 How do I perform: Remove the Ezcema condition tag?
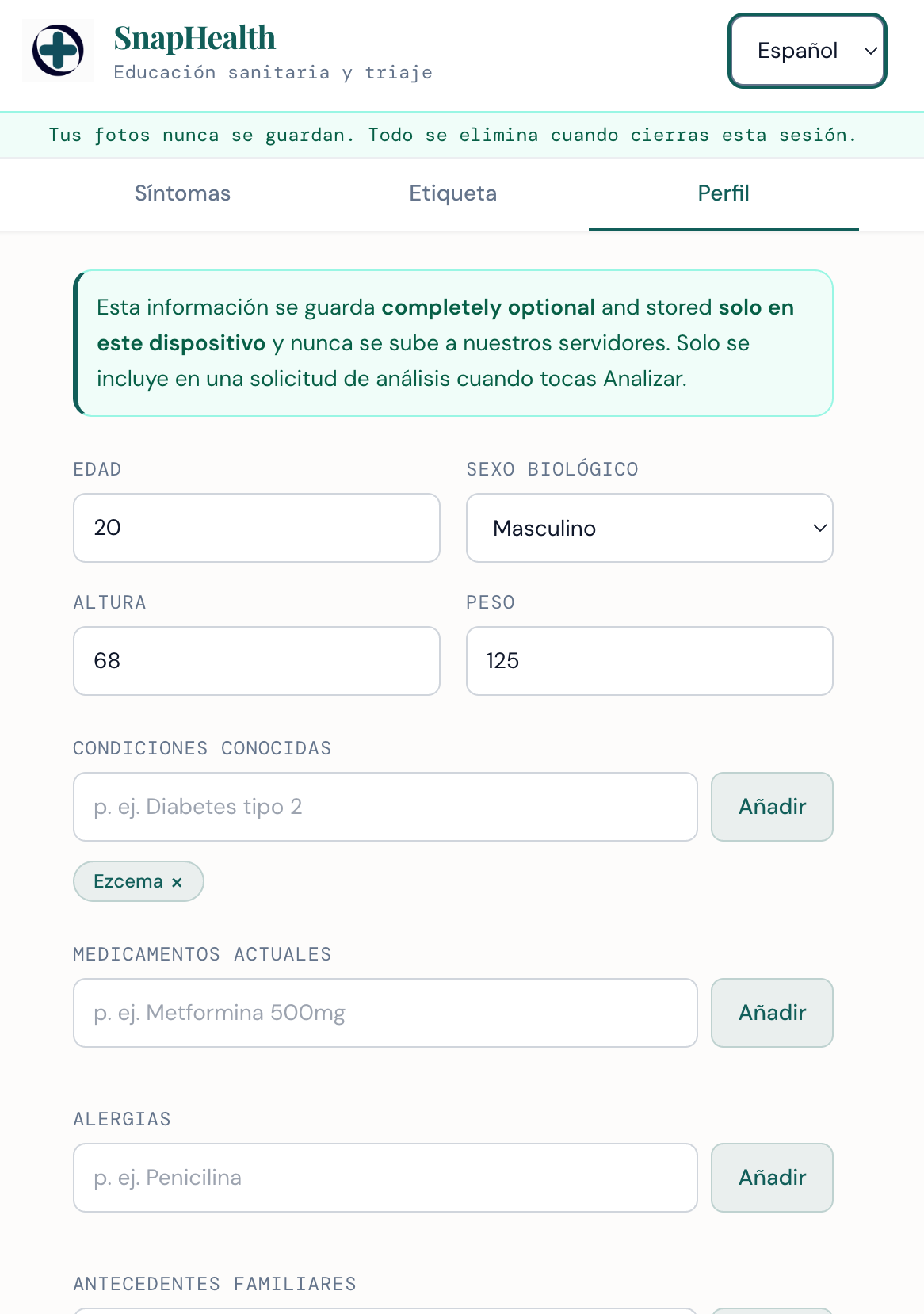click(177, 882)
